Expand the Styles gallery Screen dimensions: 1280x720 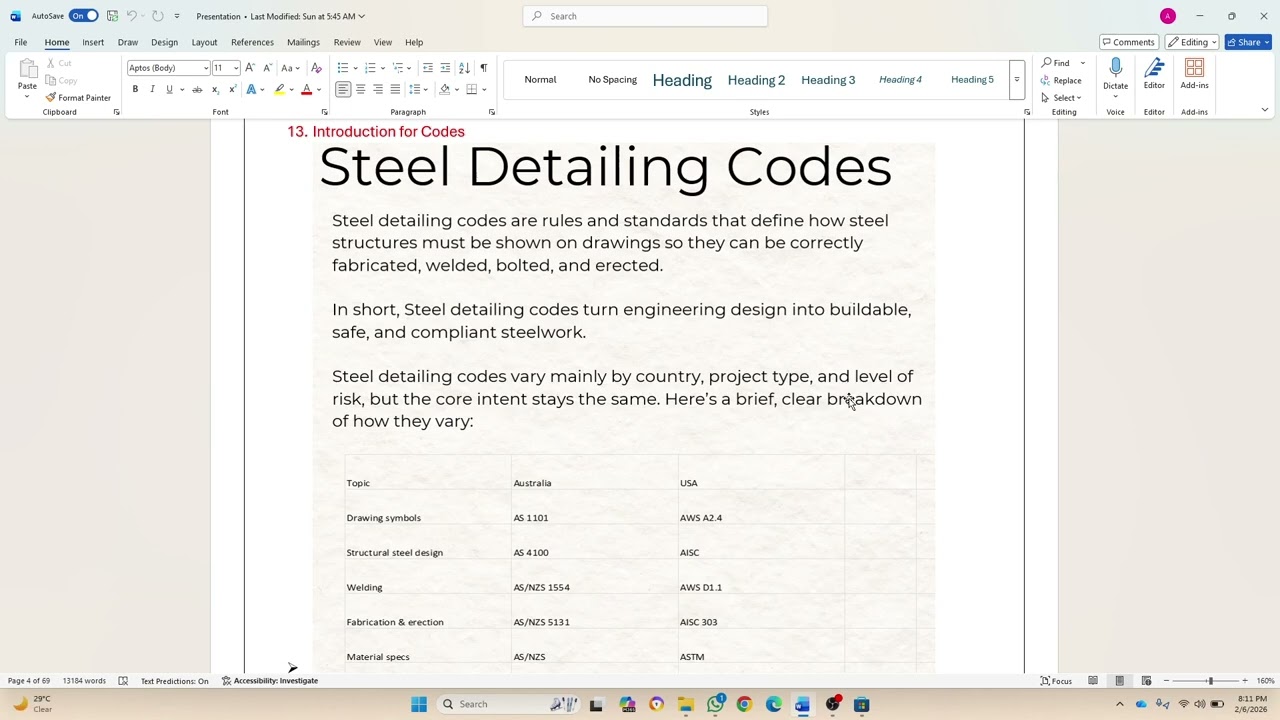click(x=1016, y=80)
